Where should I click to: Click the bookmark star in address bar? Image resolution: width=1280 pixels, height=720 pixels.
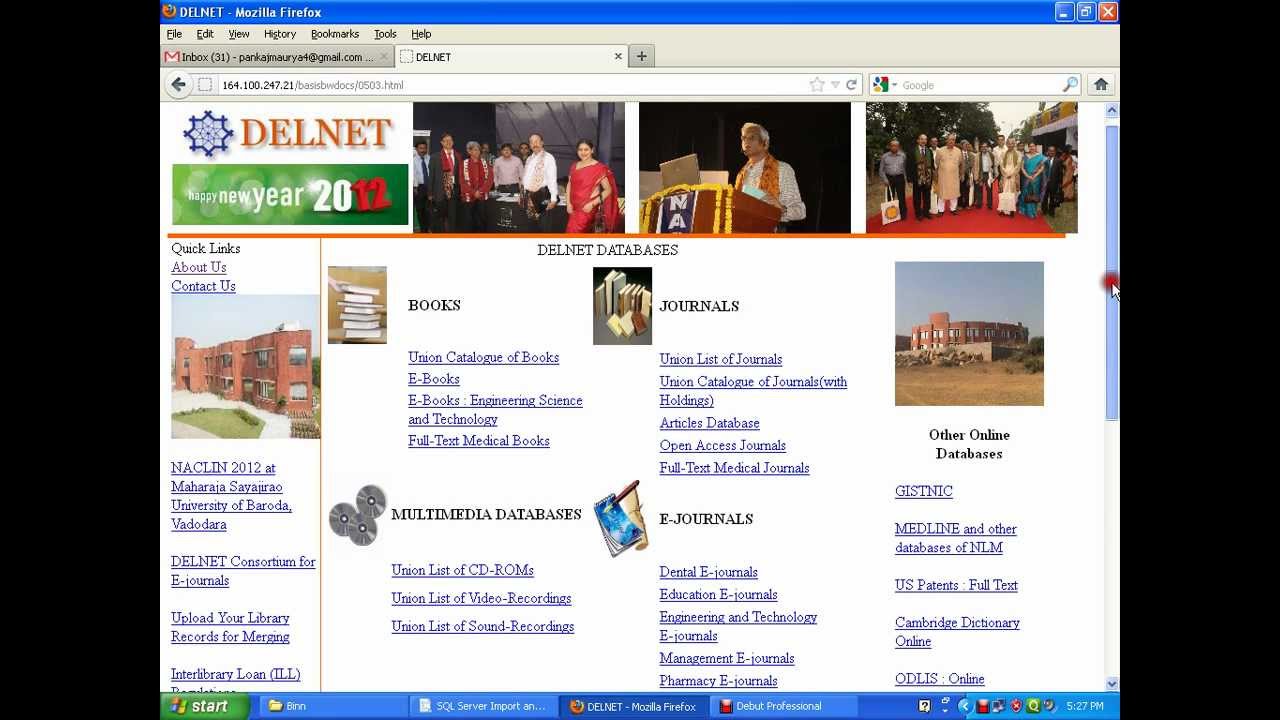pyautogui.click(x=817, y=85)
